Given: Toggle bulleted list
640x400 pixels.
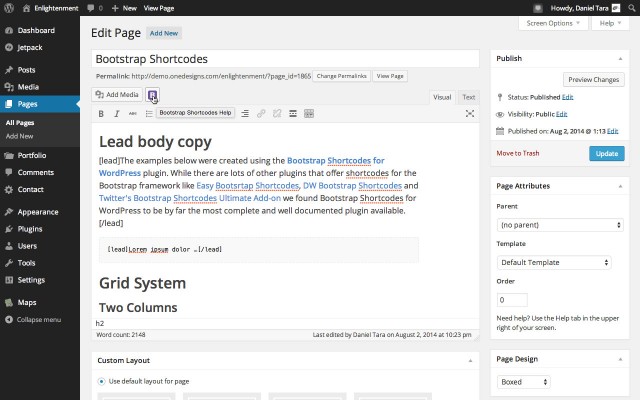Looking at the screenshot, I should pos(149,114).
